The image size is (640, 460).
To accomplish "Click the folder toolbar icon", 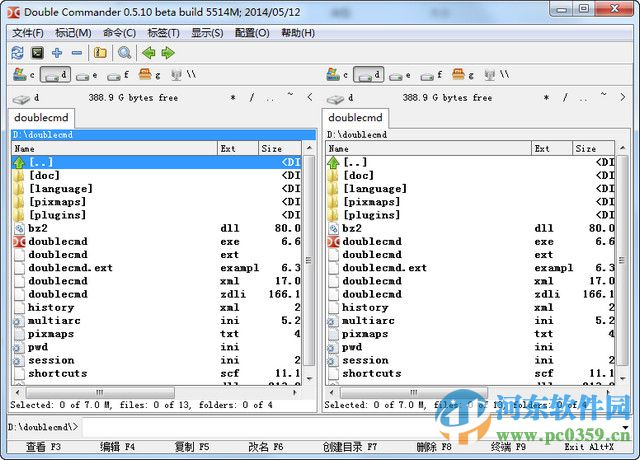I will pos(100,53).
